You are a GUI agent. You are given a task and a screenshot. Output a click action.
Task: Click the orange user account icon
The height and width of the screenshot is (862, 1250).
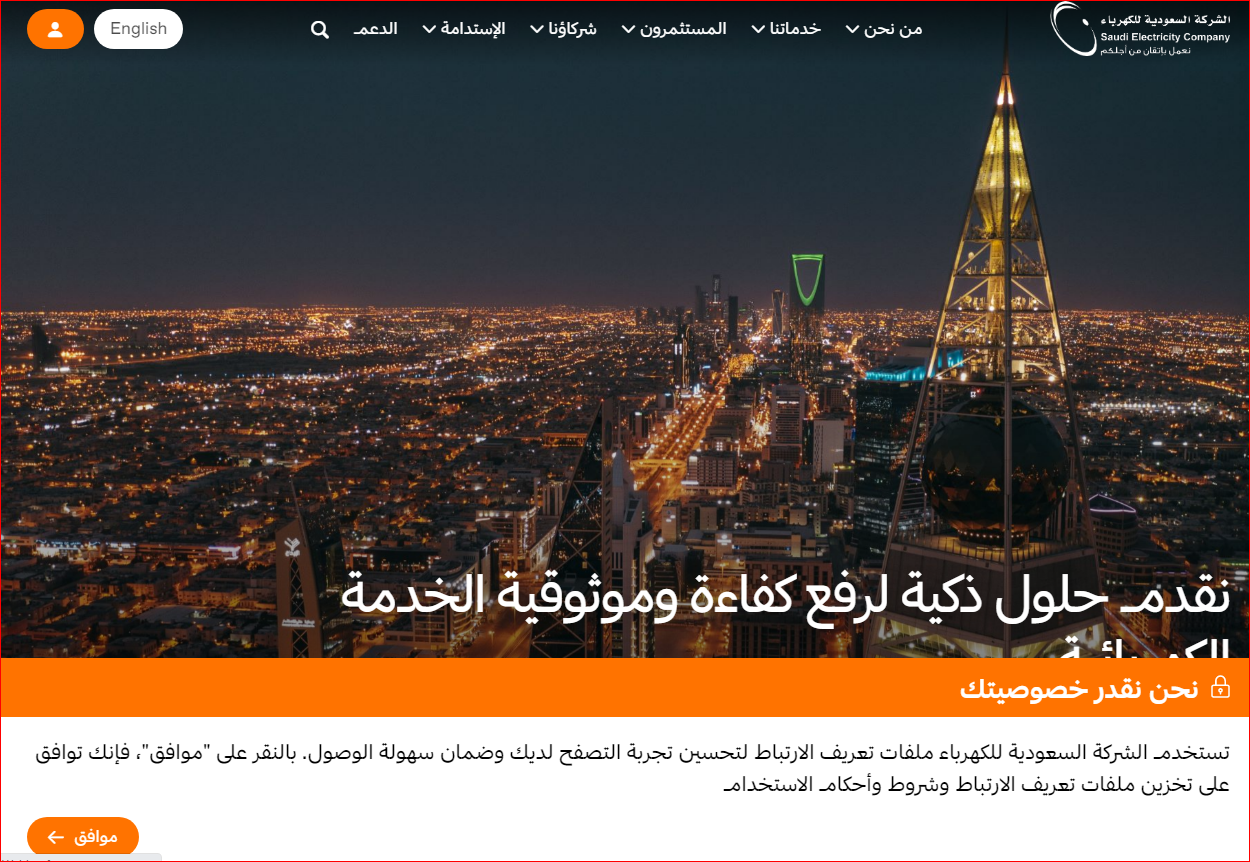click(55, 29)
